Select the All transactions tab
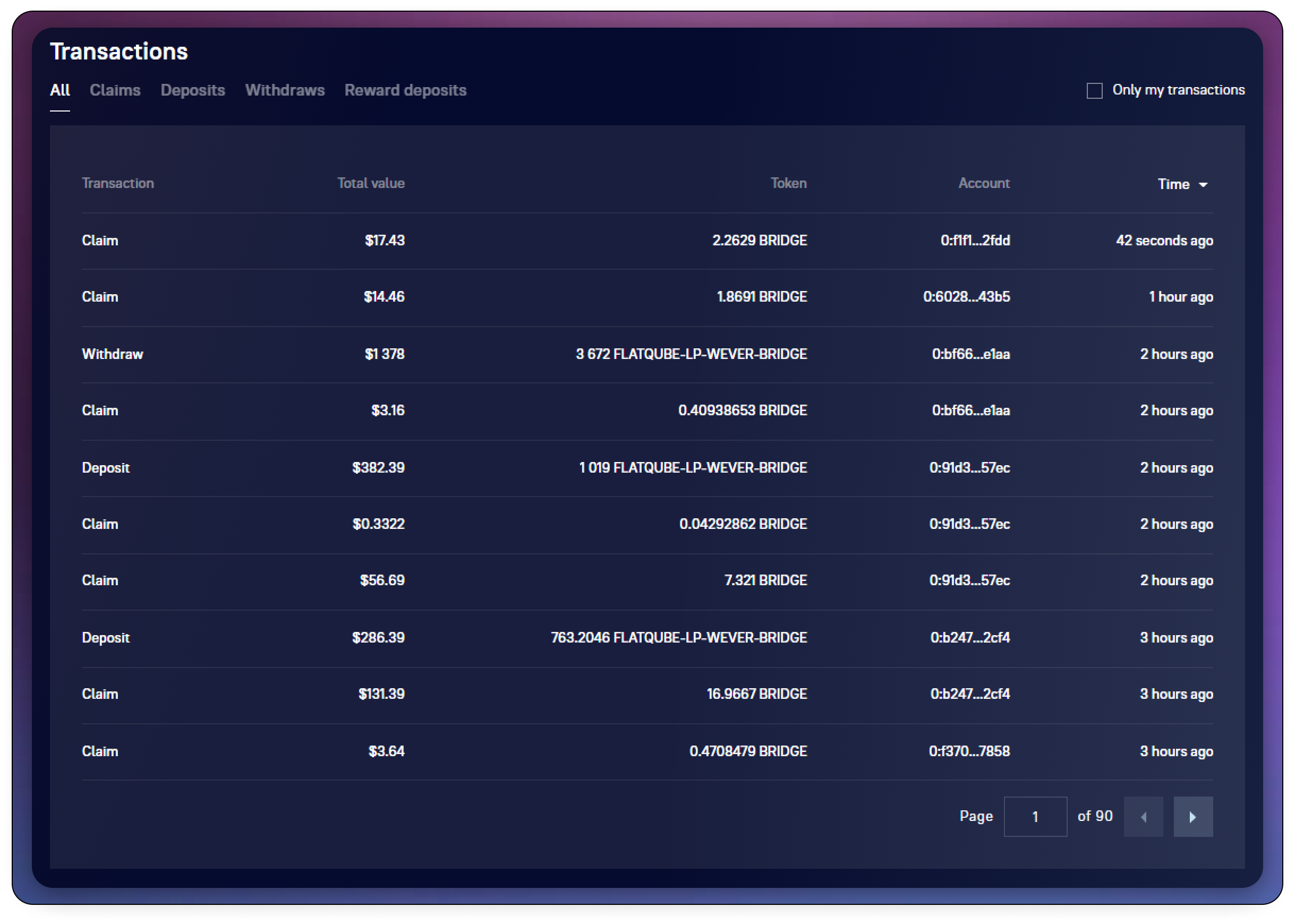 (59, 90)
